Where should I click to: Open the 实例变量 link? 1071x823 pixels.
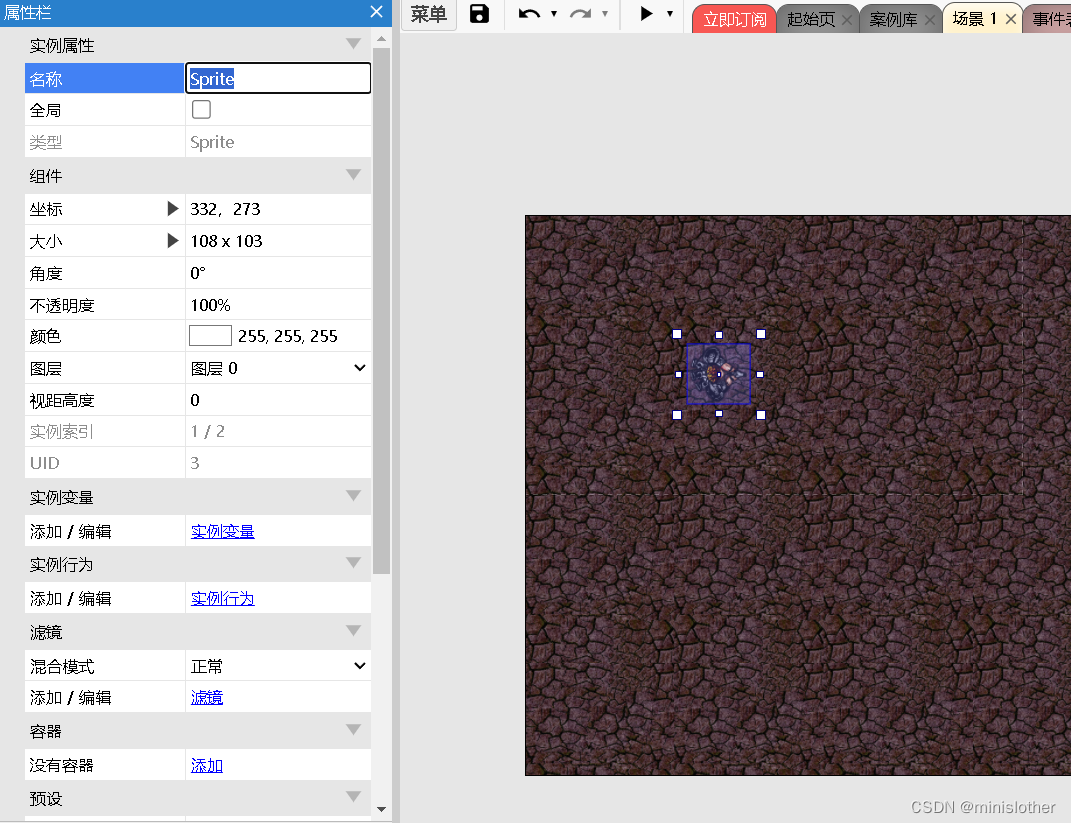(223, 531)
